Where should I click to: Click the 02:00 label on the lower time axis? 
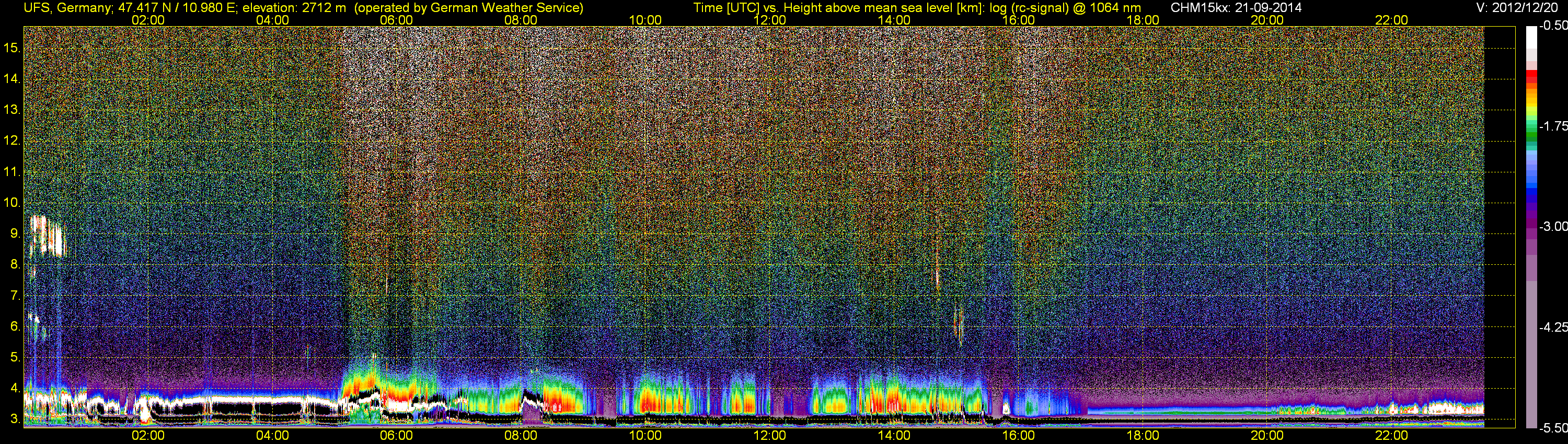coord(148,436)
